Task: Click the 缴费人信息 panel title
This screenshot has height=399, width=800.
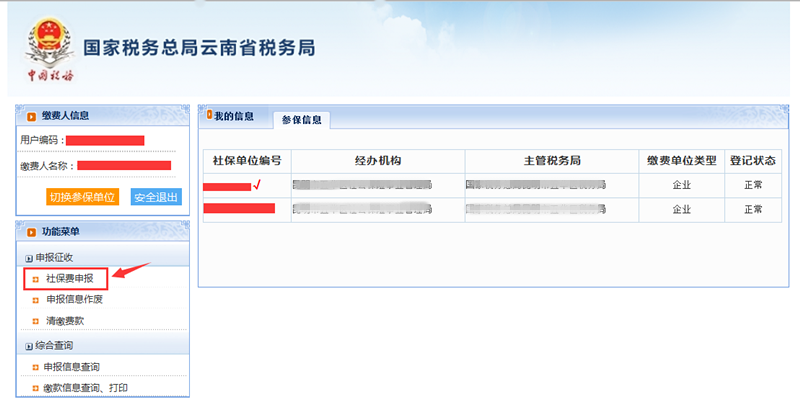Action: [x=65, y=116]
